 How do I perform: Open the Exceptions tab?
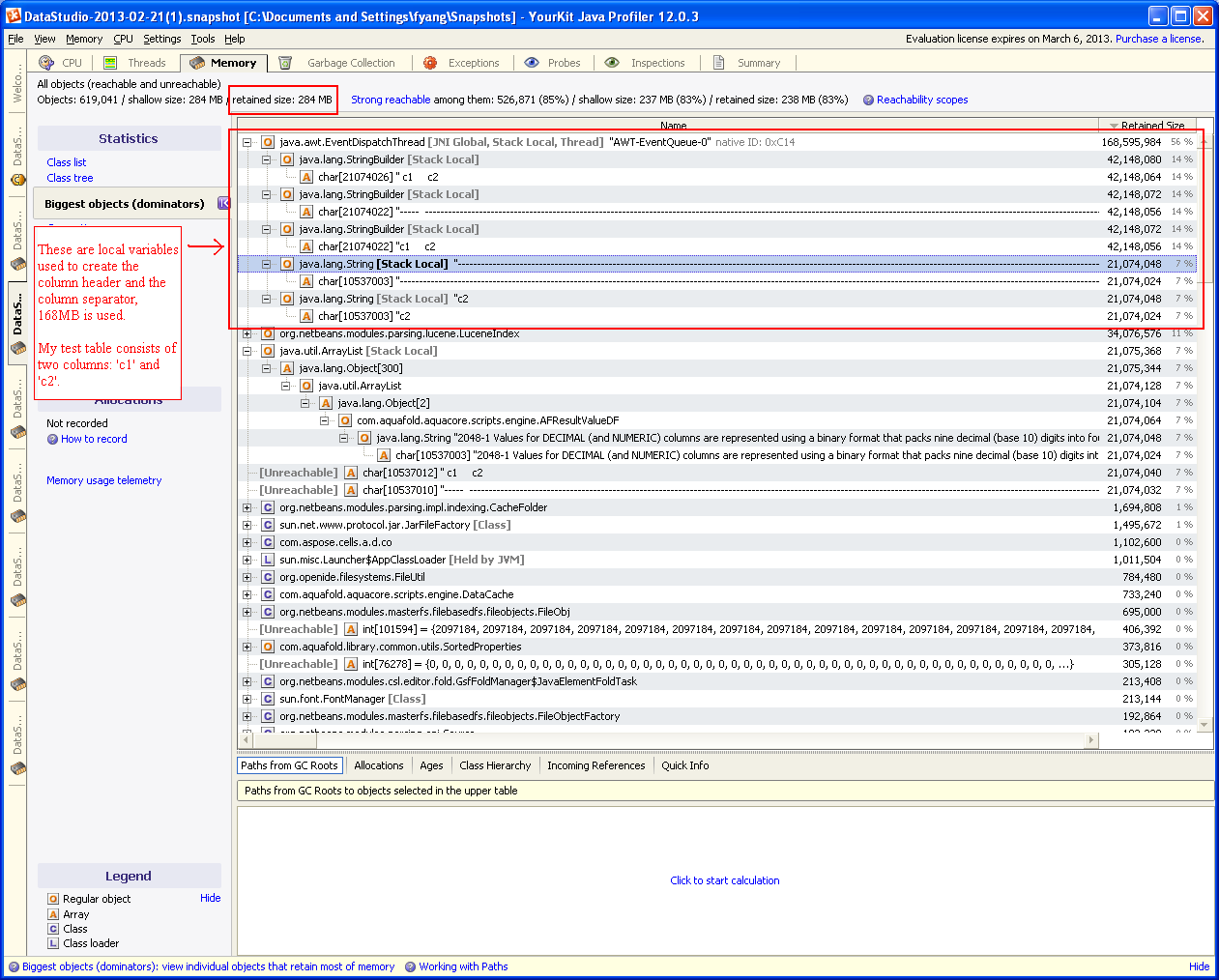(462, 63)
